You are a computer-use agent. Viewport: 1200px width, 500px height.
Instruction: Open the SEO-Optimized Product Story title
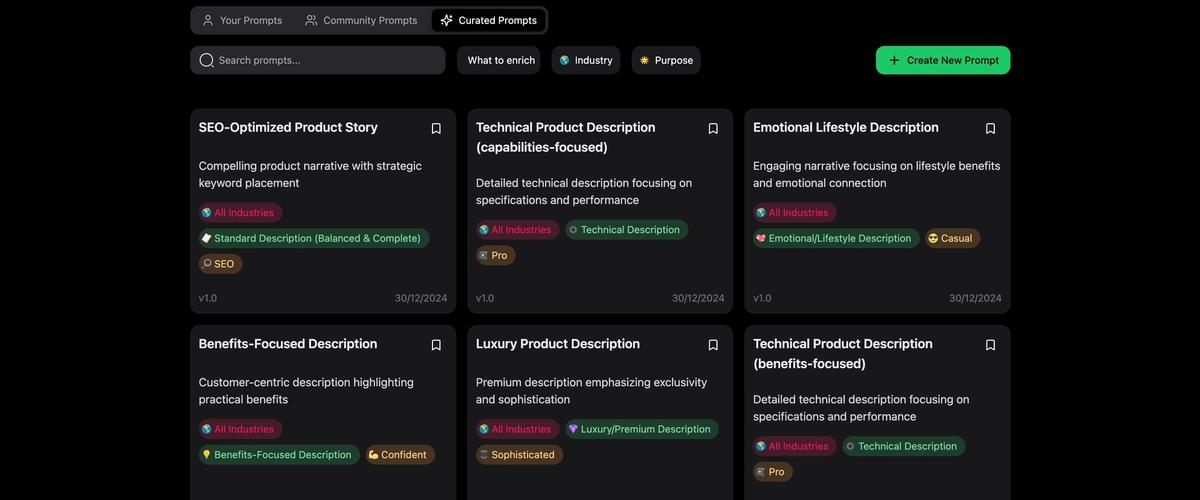pos(288,128)
